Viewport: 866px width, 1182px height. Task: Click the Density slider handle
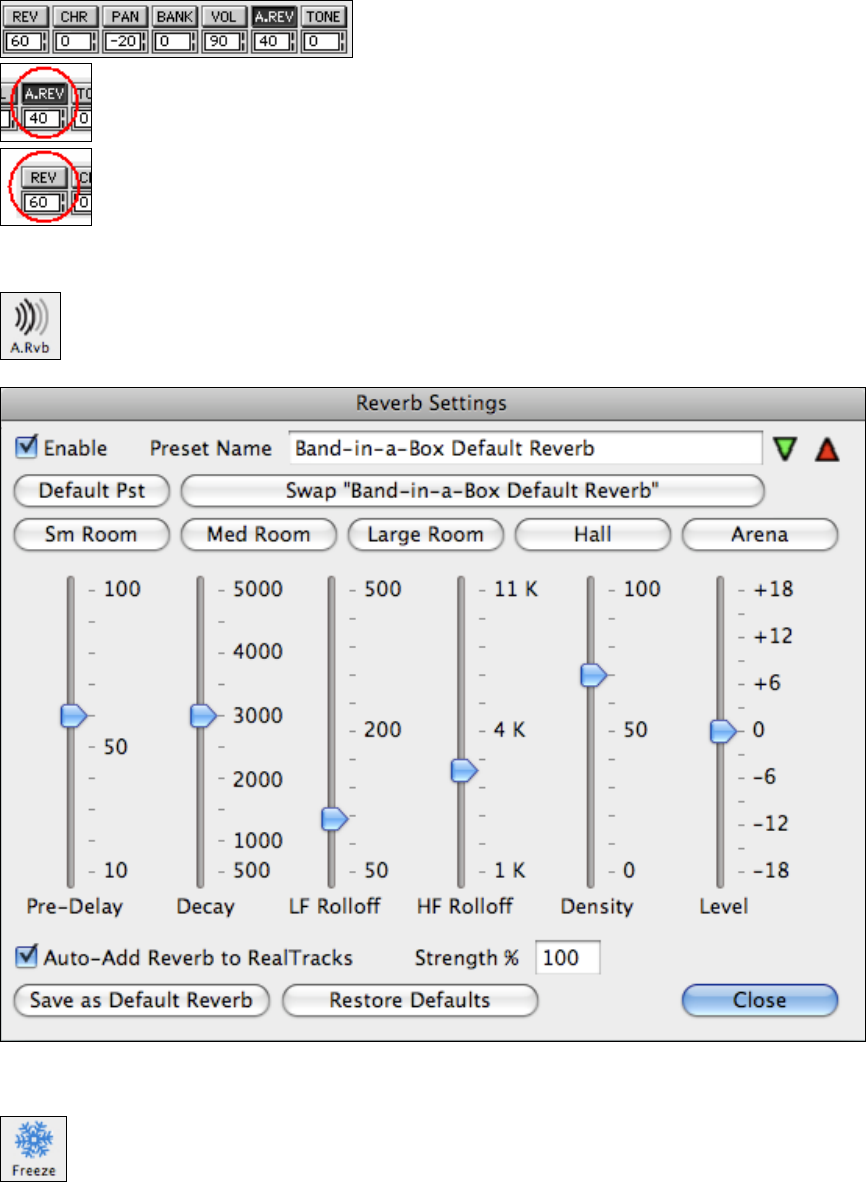point(593,675)
